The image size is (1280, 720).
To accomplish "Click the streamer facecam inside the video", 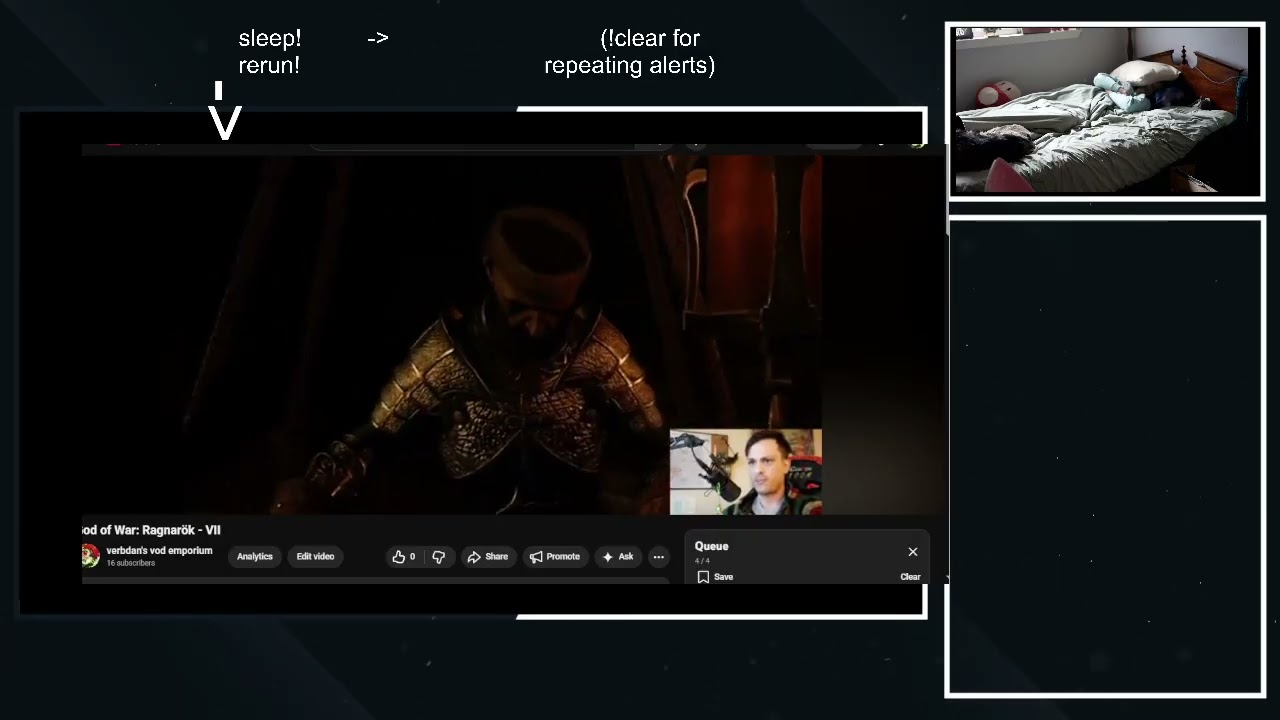I will (x=746, y=472).
